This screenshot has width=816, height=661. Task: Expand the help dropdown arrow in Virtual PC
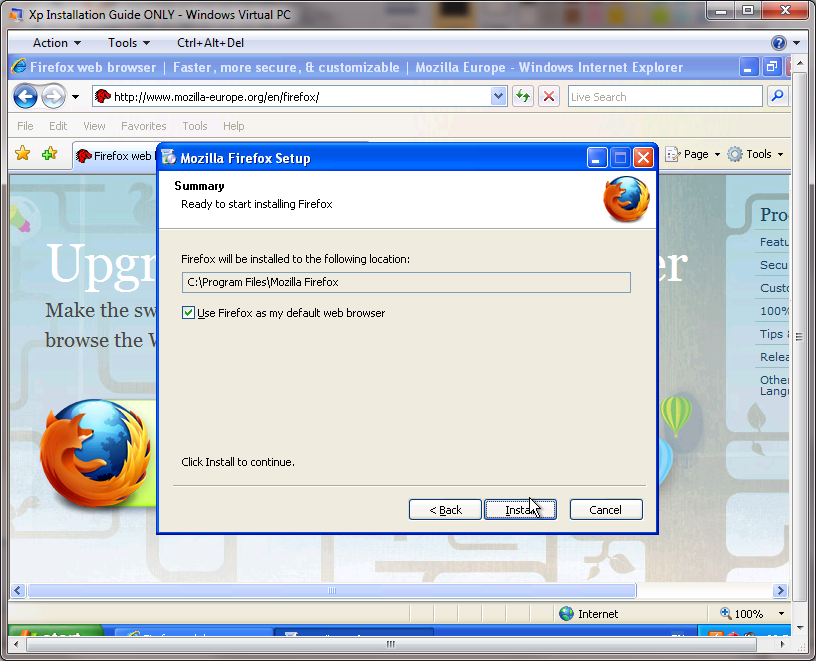(797, 43)
